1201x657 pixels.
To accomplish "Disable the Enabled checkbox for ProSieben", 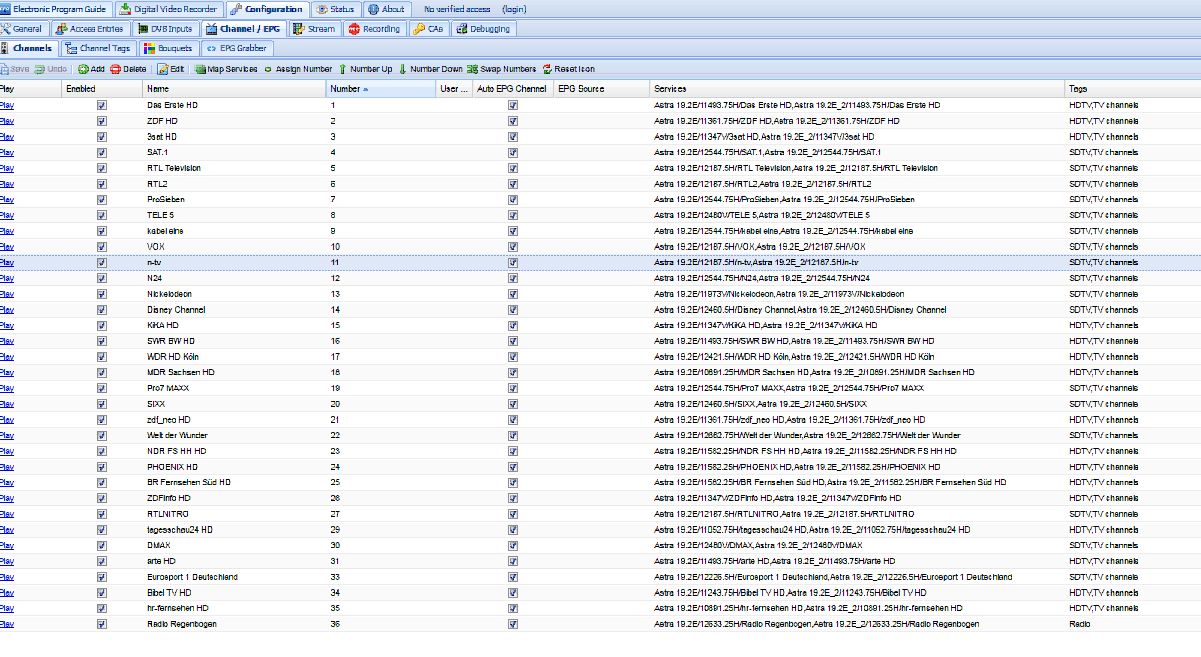I will pos(101,199).
